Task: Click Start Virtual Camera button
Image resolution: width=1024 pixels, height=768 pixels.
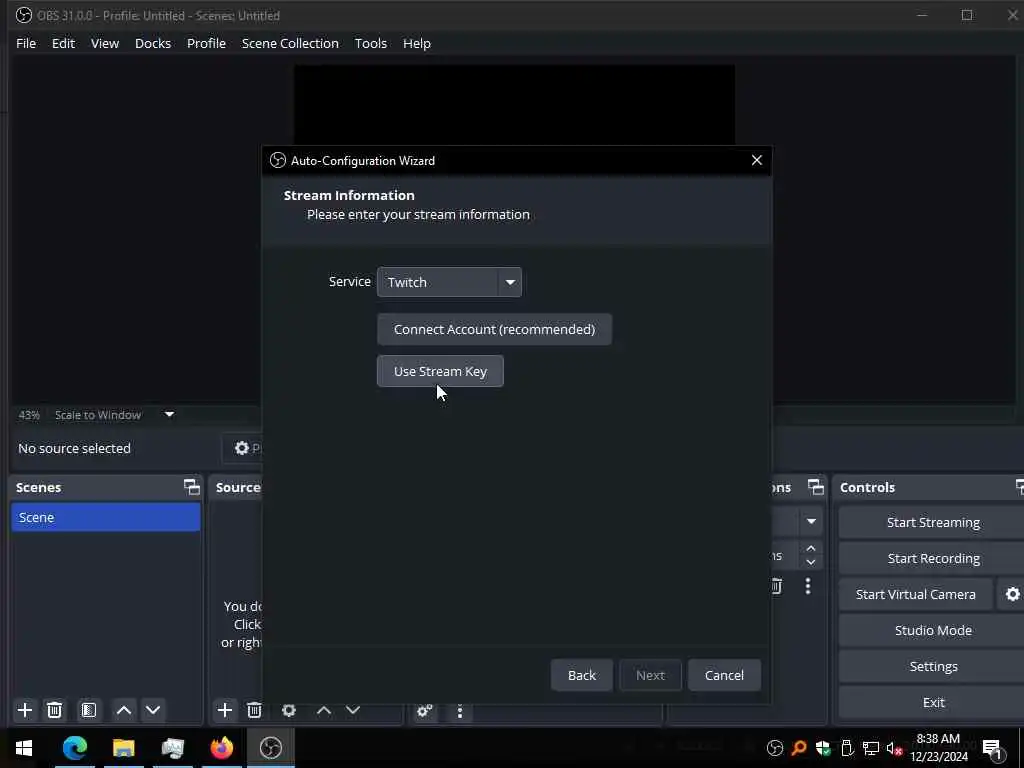Action: pos(916,594)
